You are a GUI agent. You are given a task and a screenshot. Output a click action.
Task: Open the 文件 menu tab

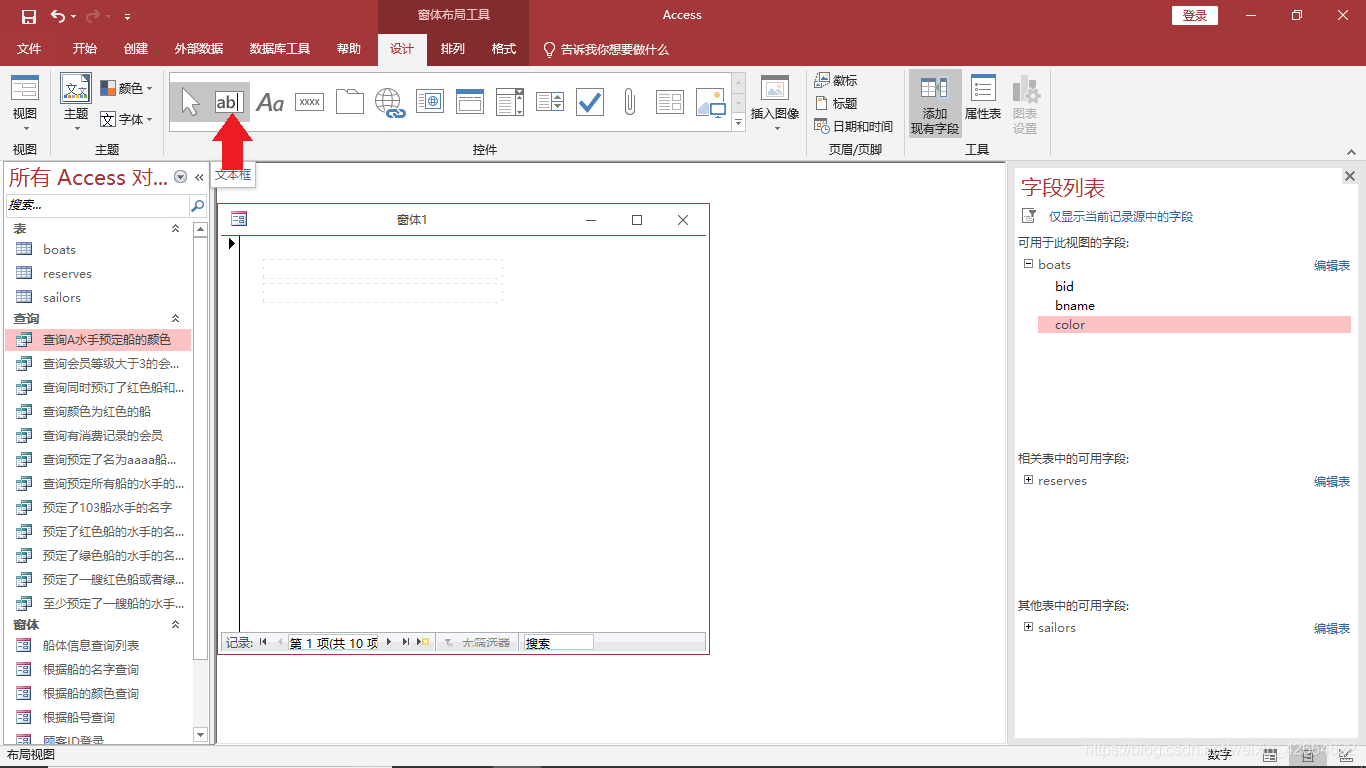pos(29,49)
